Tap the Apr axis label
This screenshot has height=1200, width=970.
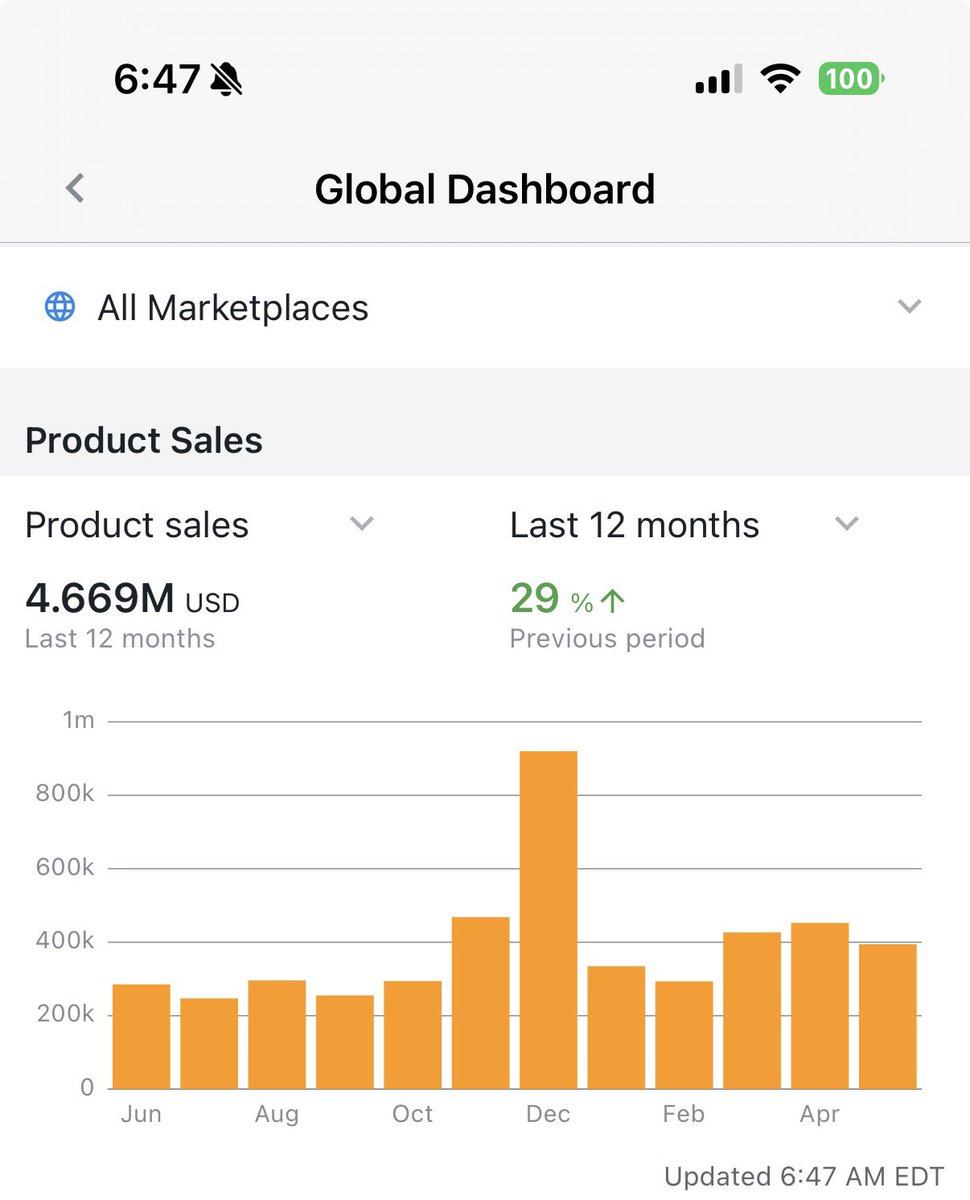(820, 1114)
